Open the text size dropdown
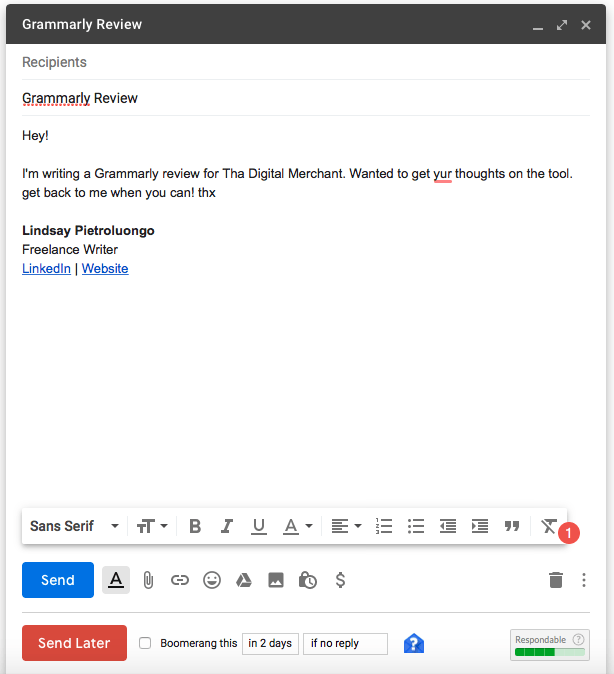The height and width of the screenshot is (674, 614). (x=152, y=526)
